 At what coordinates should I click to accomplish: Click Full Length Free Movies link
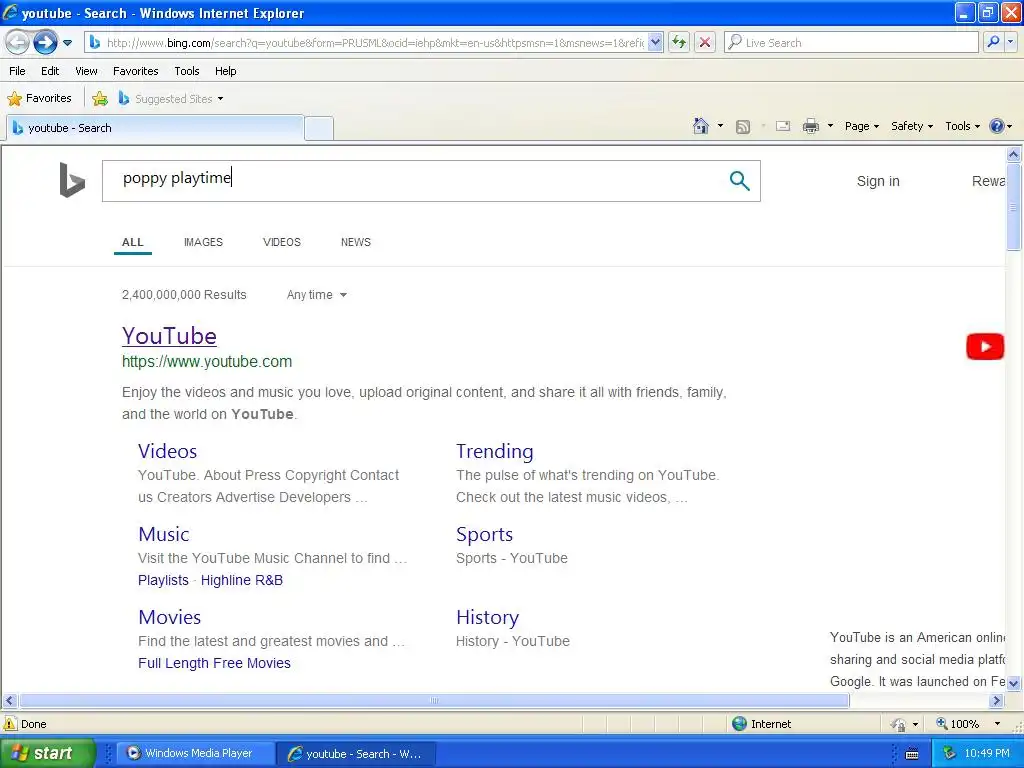(x=214, y=663)
